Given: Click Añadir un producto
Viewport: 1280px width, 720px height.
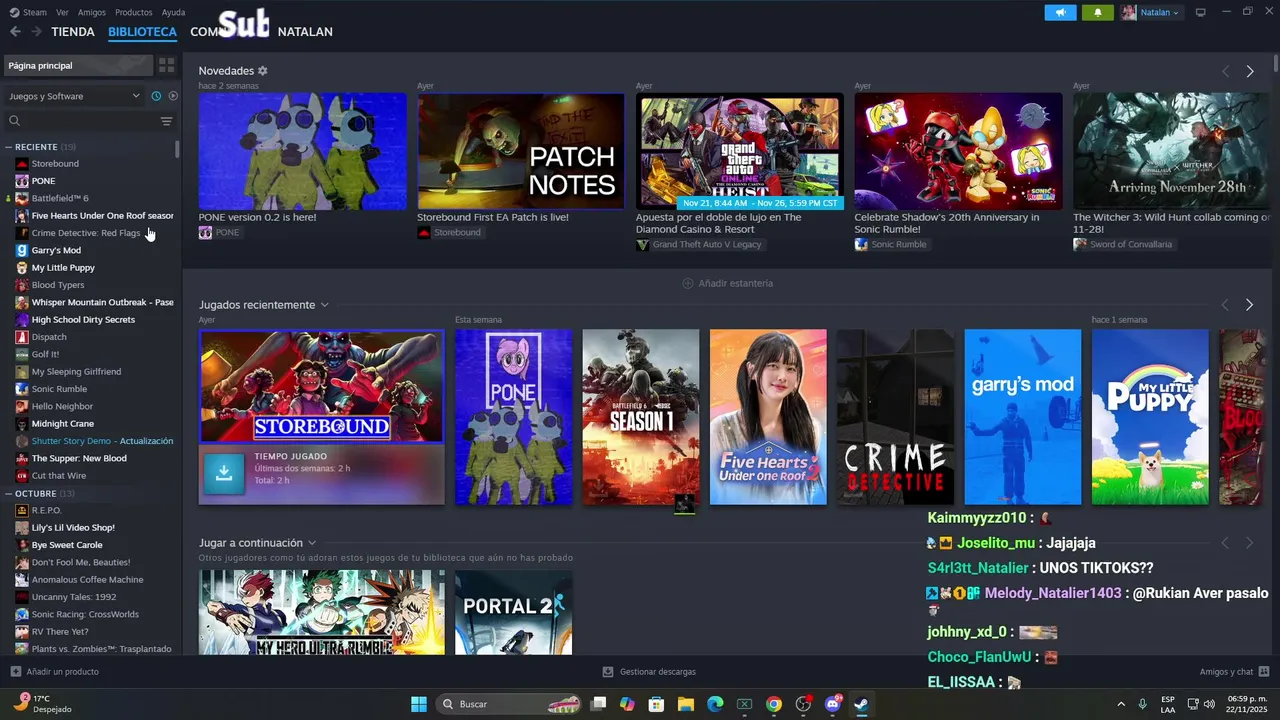Looking at the screenshot, I should [x=55, y=672].
